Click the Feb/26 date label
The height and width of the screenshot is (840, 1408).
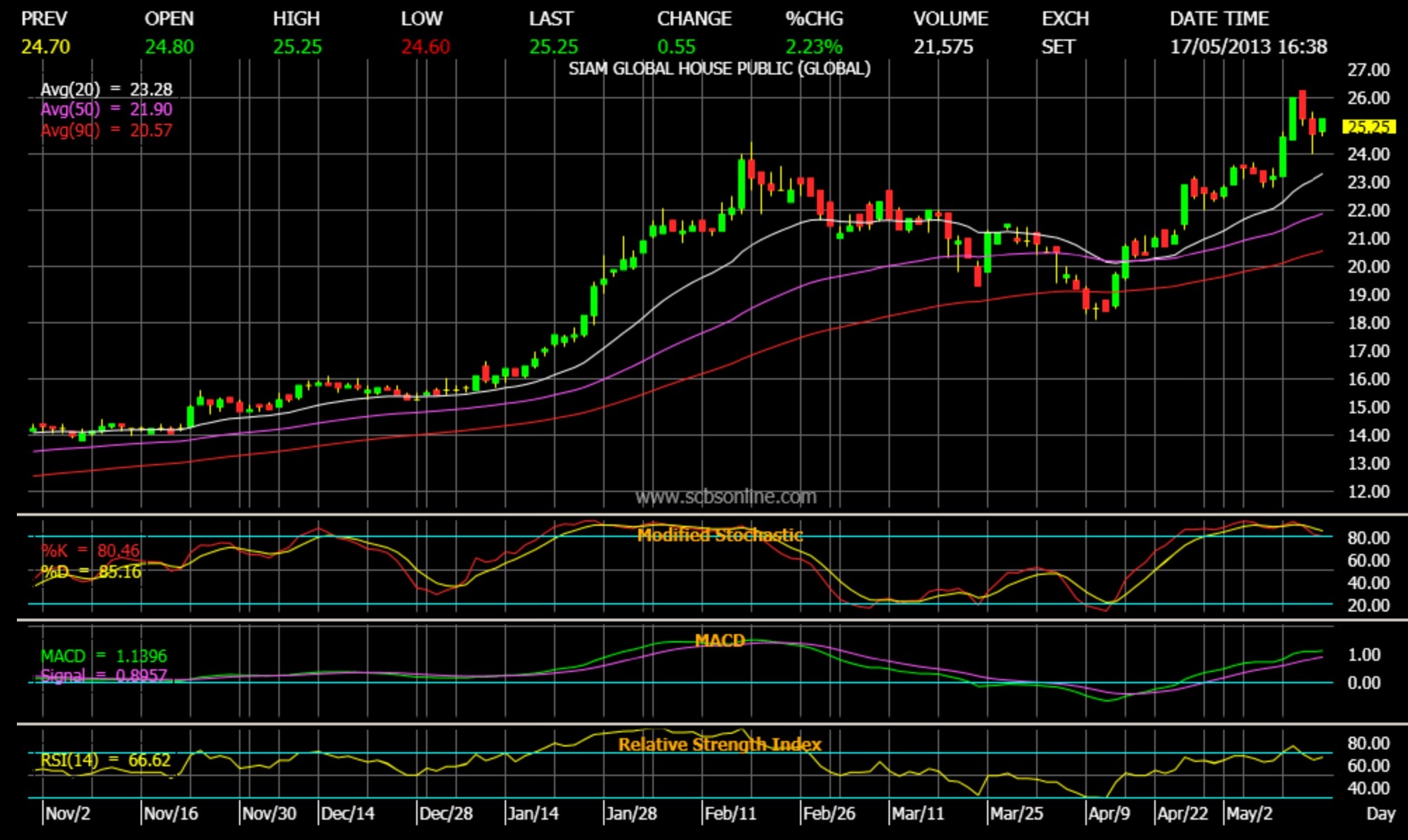tap(829, 814)
